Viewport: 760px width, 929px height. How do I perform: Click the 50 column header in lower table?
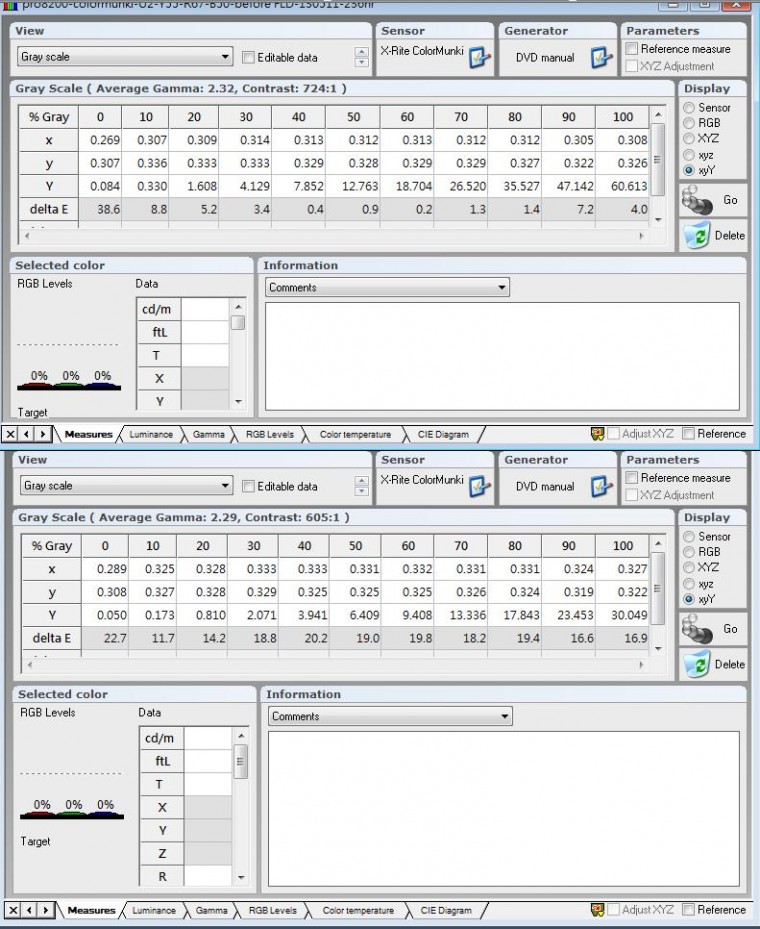(355, 546)
